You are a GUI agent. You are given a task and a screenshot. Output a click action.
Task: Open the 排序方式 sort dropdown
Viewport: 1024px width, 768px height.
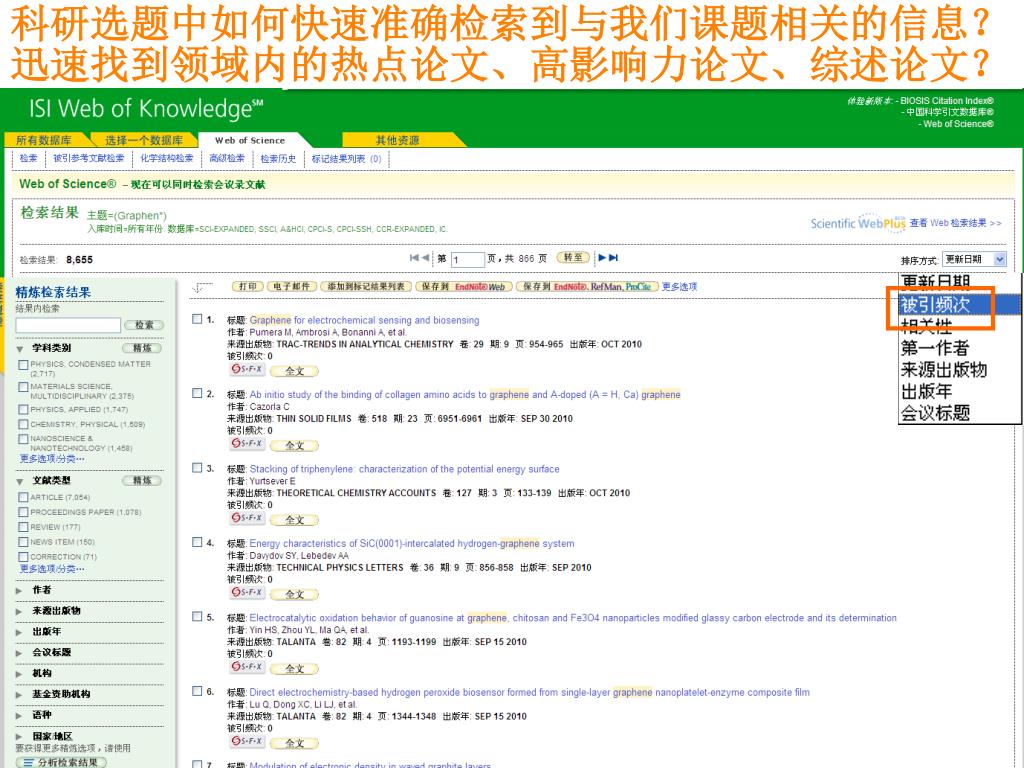[974, 259]
